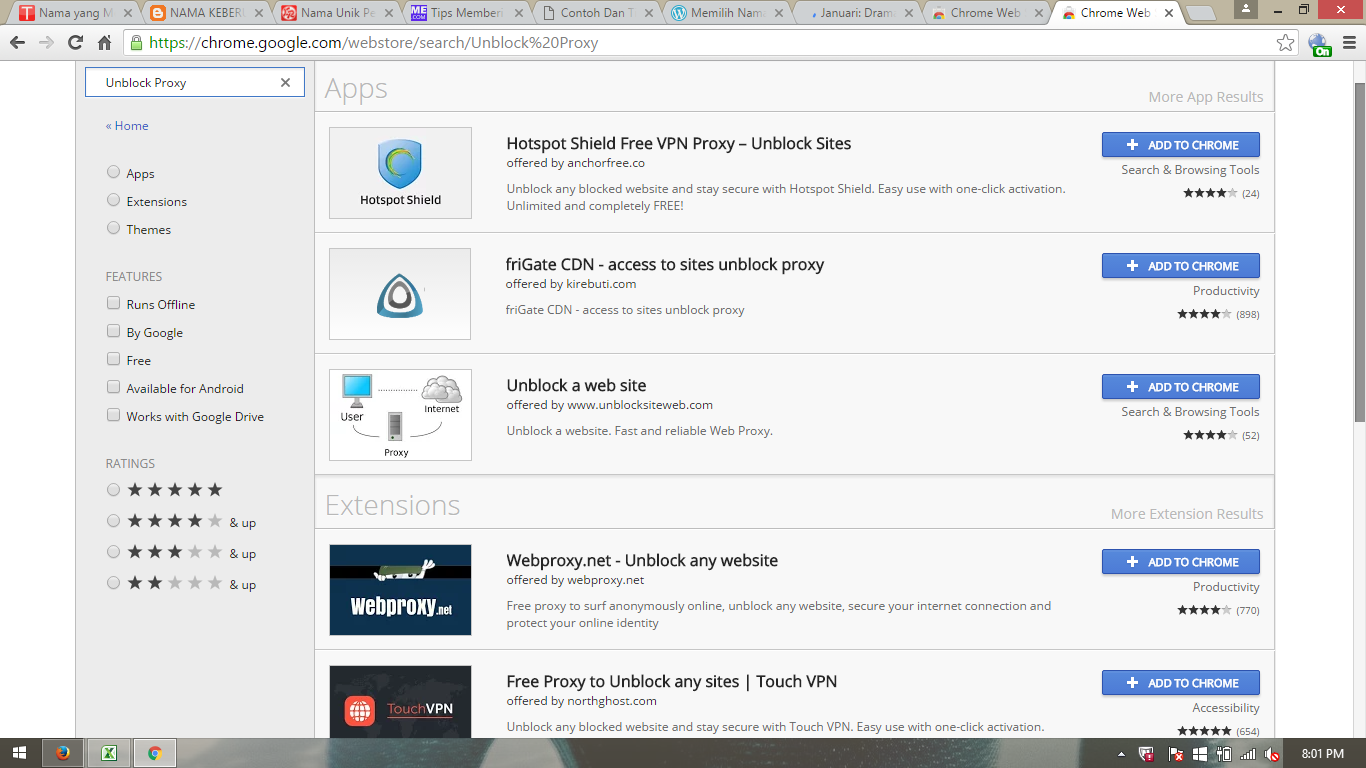Open the Unblock a web site thumbnail
Screen dimensions: 1366x768
[400, 415]
